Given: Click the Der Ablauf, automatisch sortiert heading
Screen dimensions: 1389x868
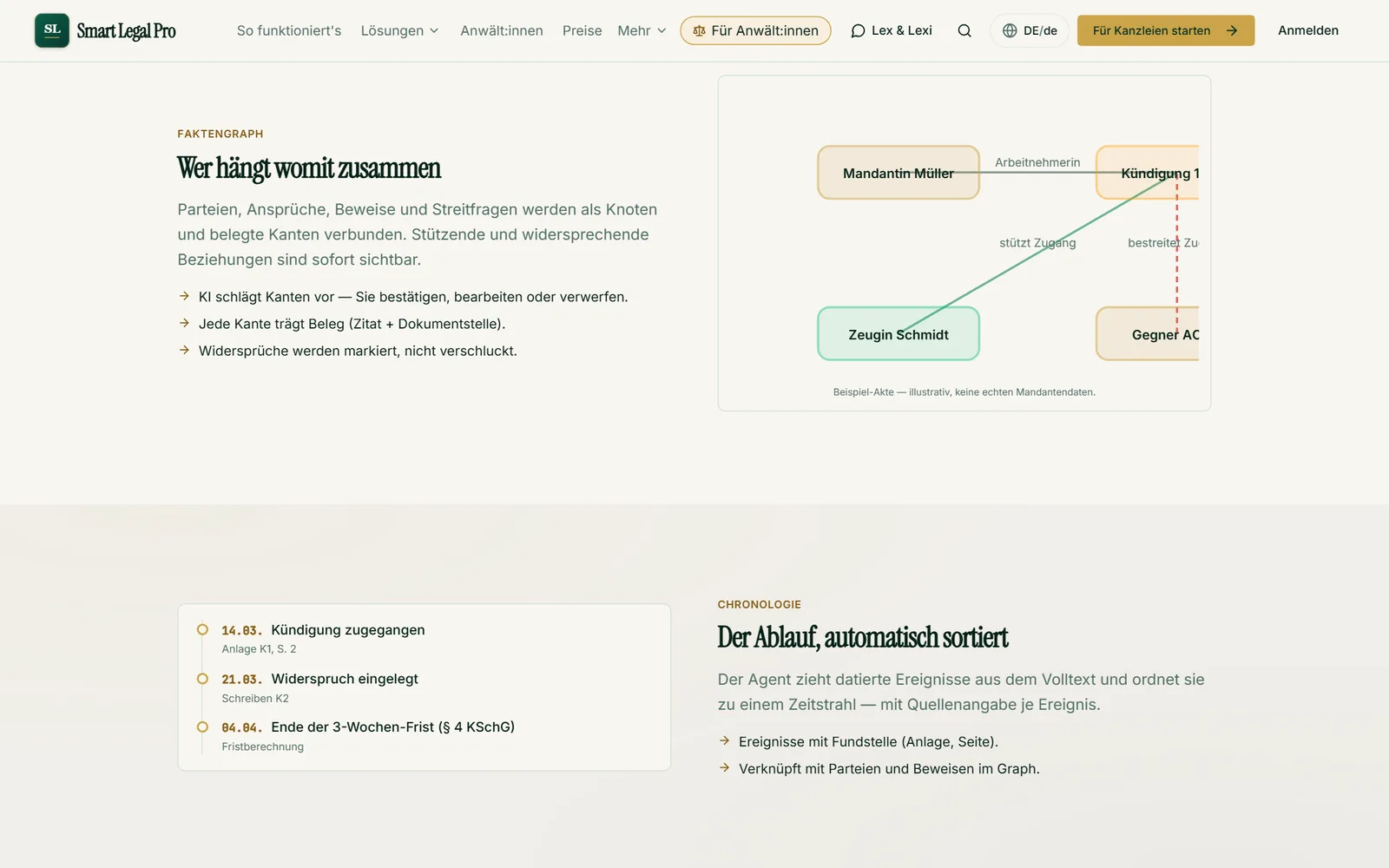Looking at the screenshot, I should [x=863, y=637].
